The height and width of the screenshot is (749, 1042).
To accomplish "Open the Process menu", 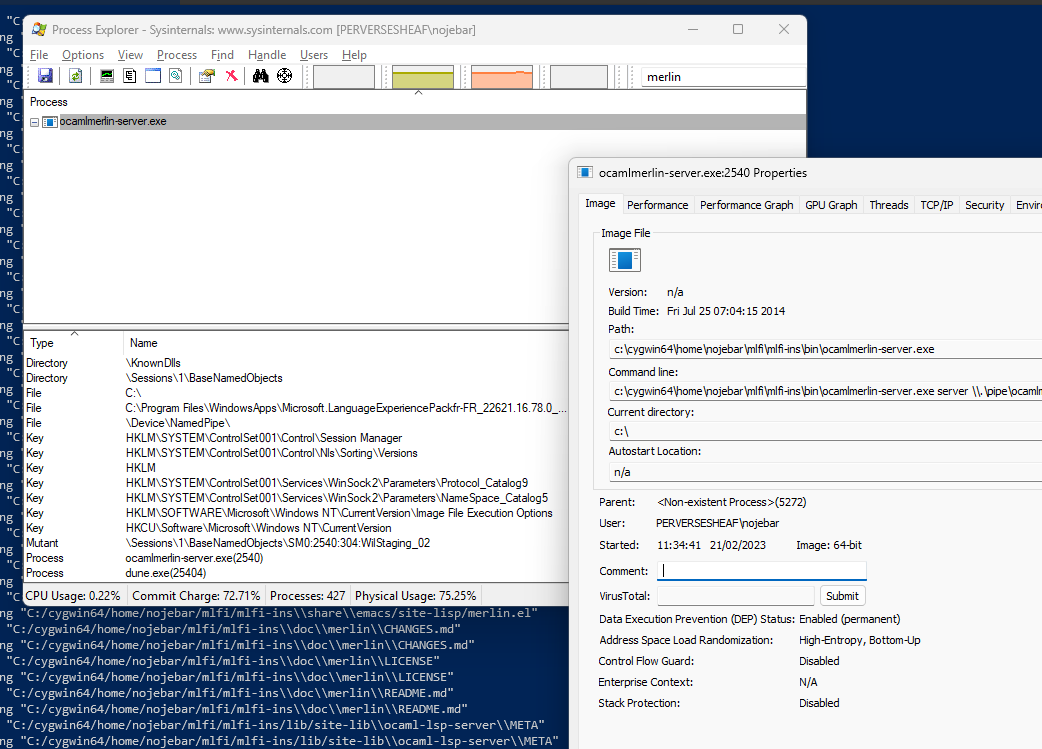I will click(x=177, y=54).
